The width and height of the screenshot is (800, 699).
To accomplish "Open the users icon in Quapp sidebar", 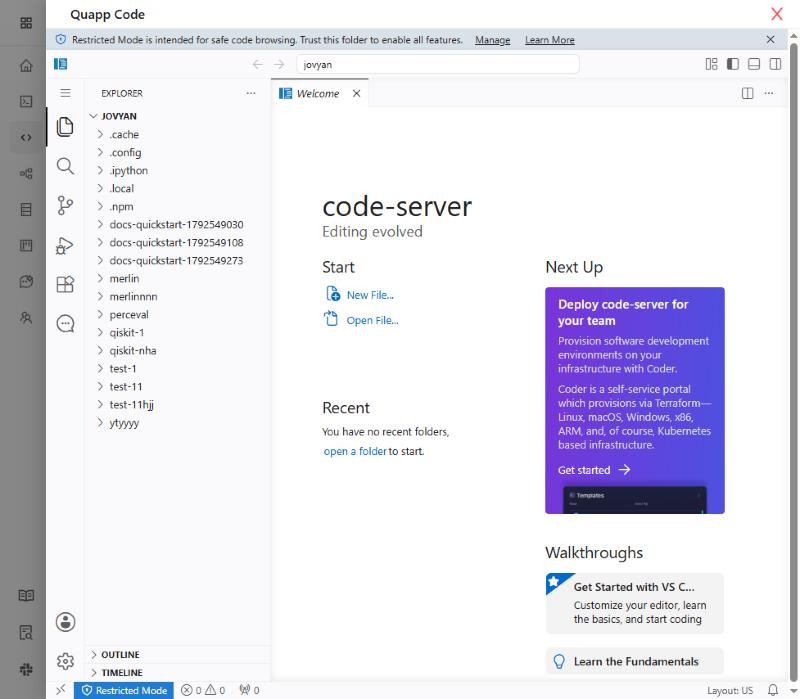I will (x=26, y=317).
